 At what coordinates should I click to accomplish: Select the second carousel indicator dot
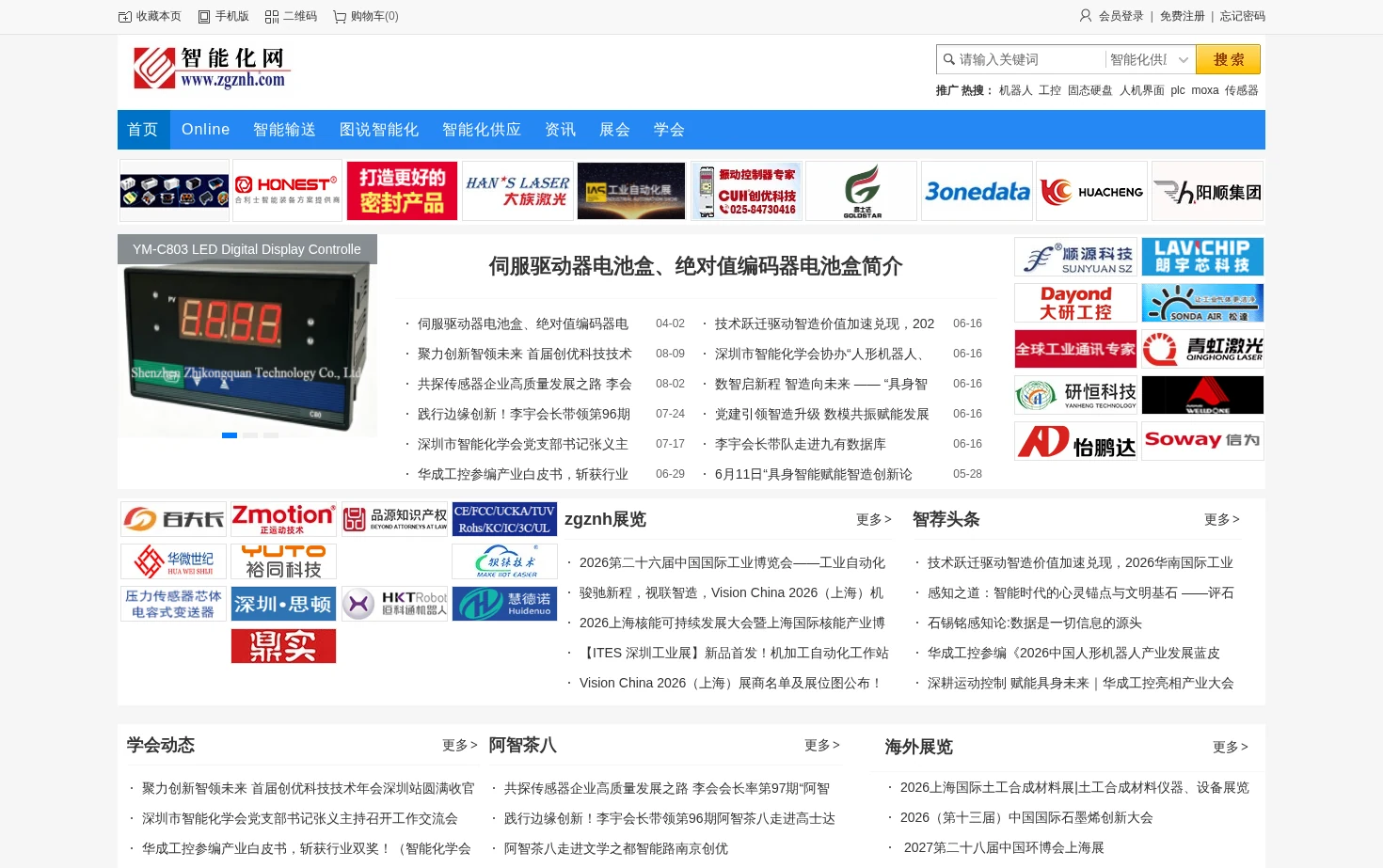(250, 435)
